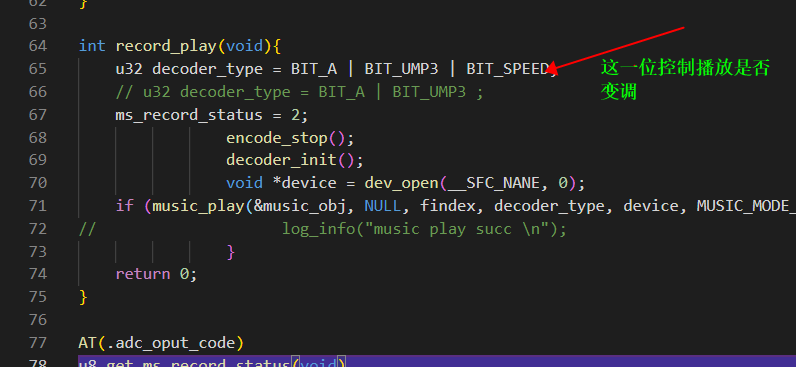Click the commented log_info statement
This screenshot has width=796, height=367.
click(x=424, y=228)
